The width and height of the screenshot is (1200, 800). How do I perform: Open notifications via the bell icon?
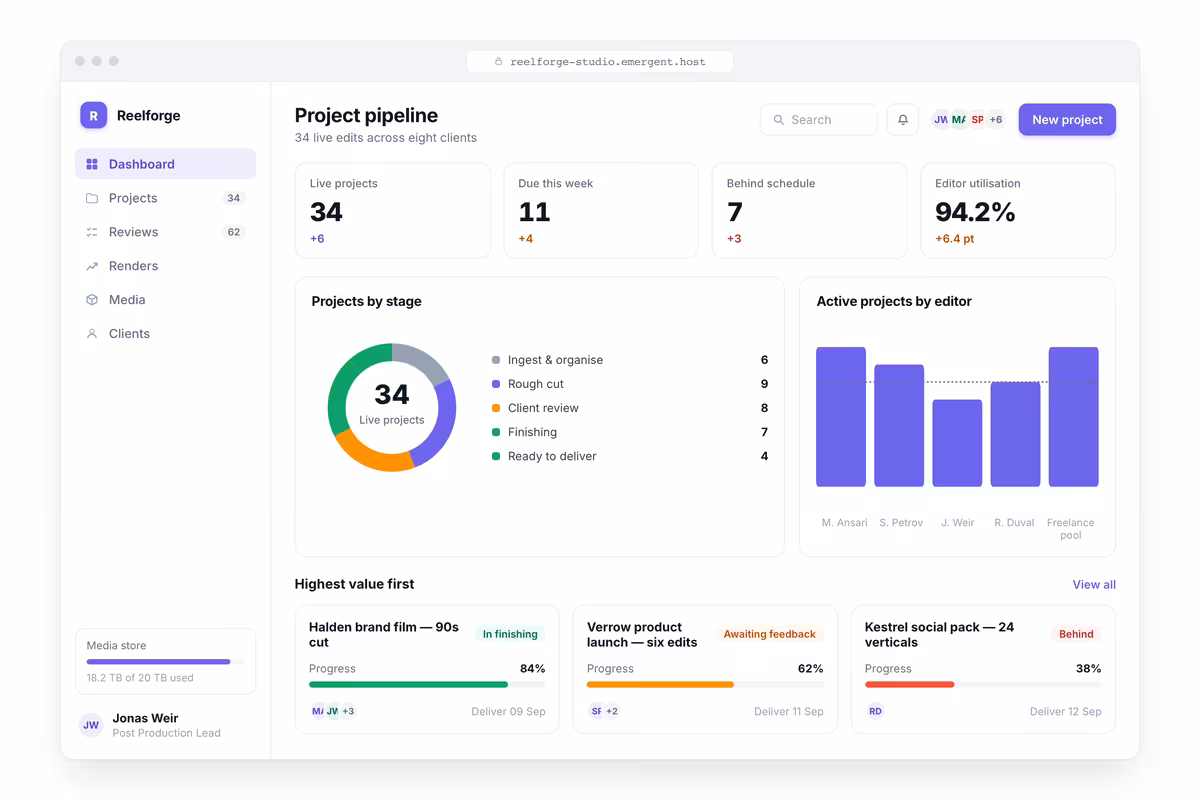pos(902,120)
